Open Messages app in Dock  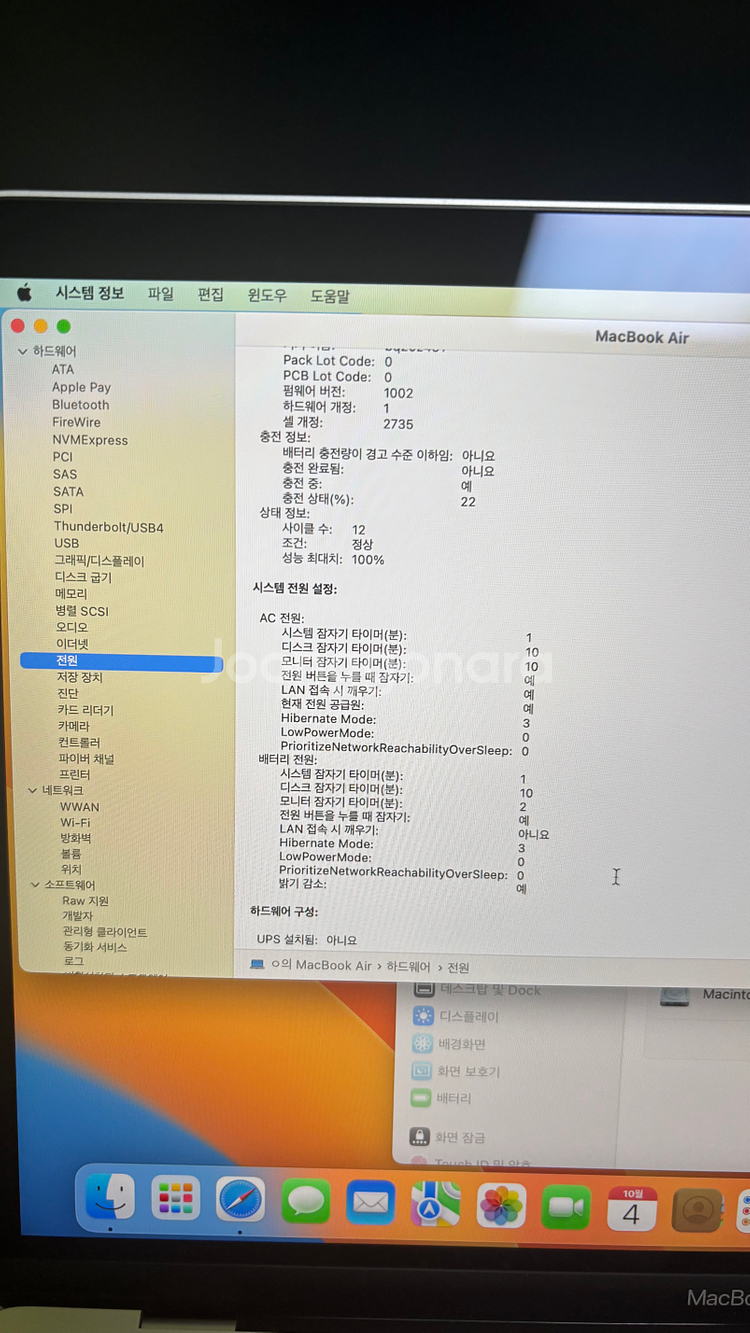(x=306, y=1200)
